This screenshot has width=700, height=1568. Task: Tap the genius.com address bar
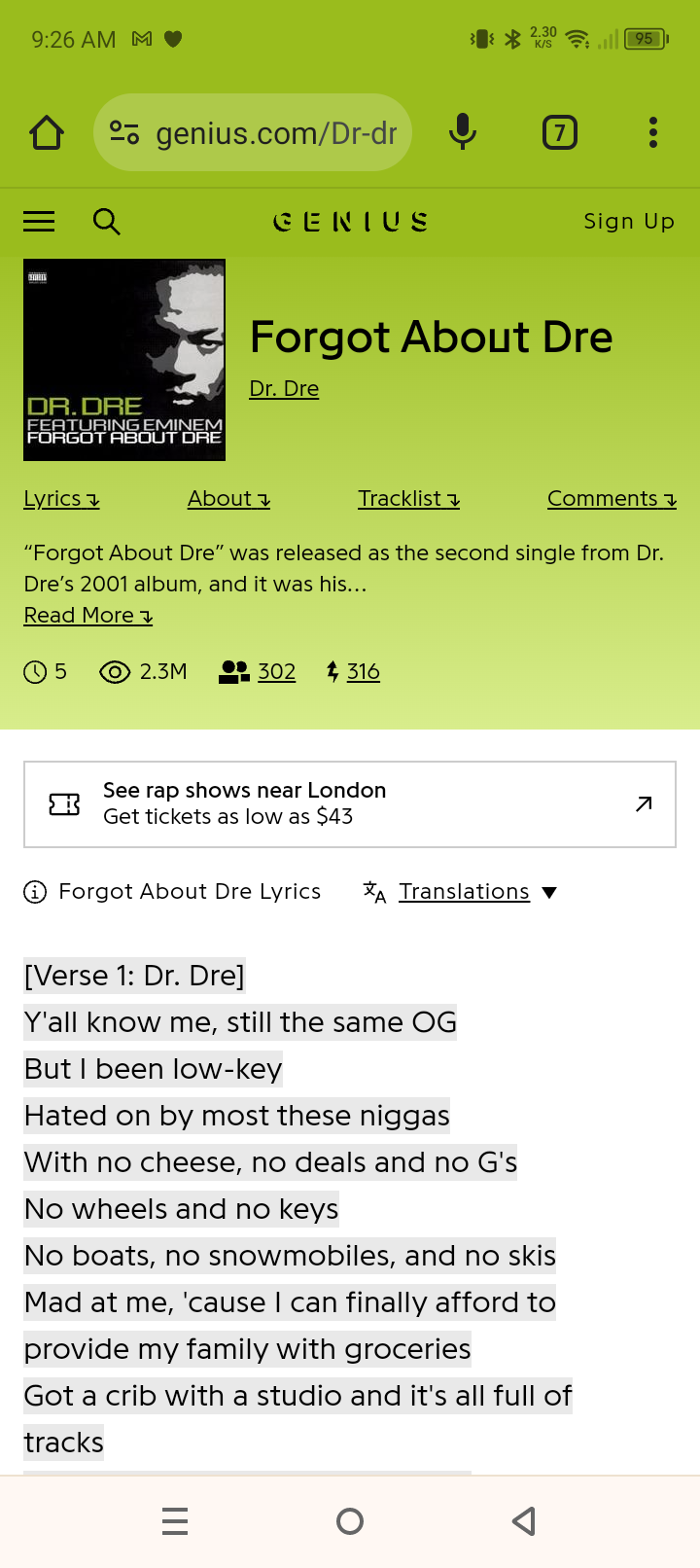point(253,132)
